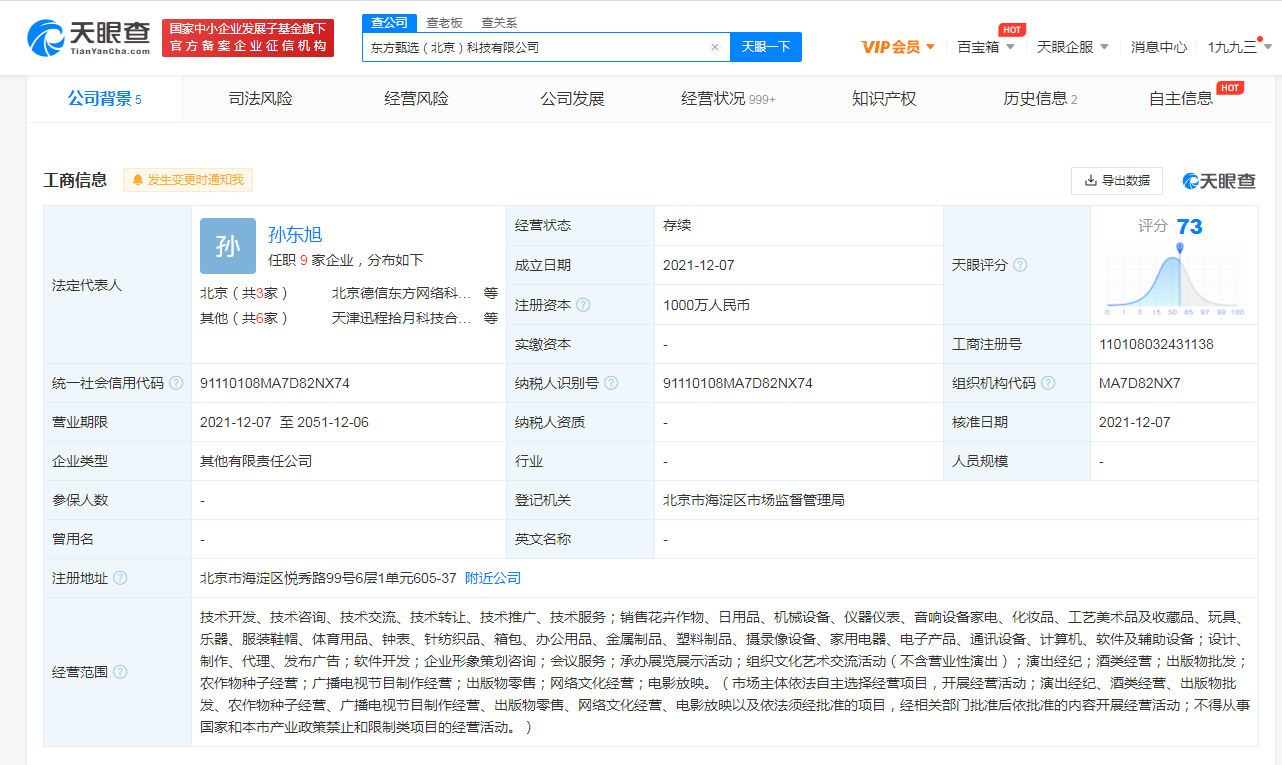Select the 公司背景 tab
The image size is (1282, 765).
(105, 99)
